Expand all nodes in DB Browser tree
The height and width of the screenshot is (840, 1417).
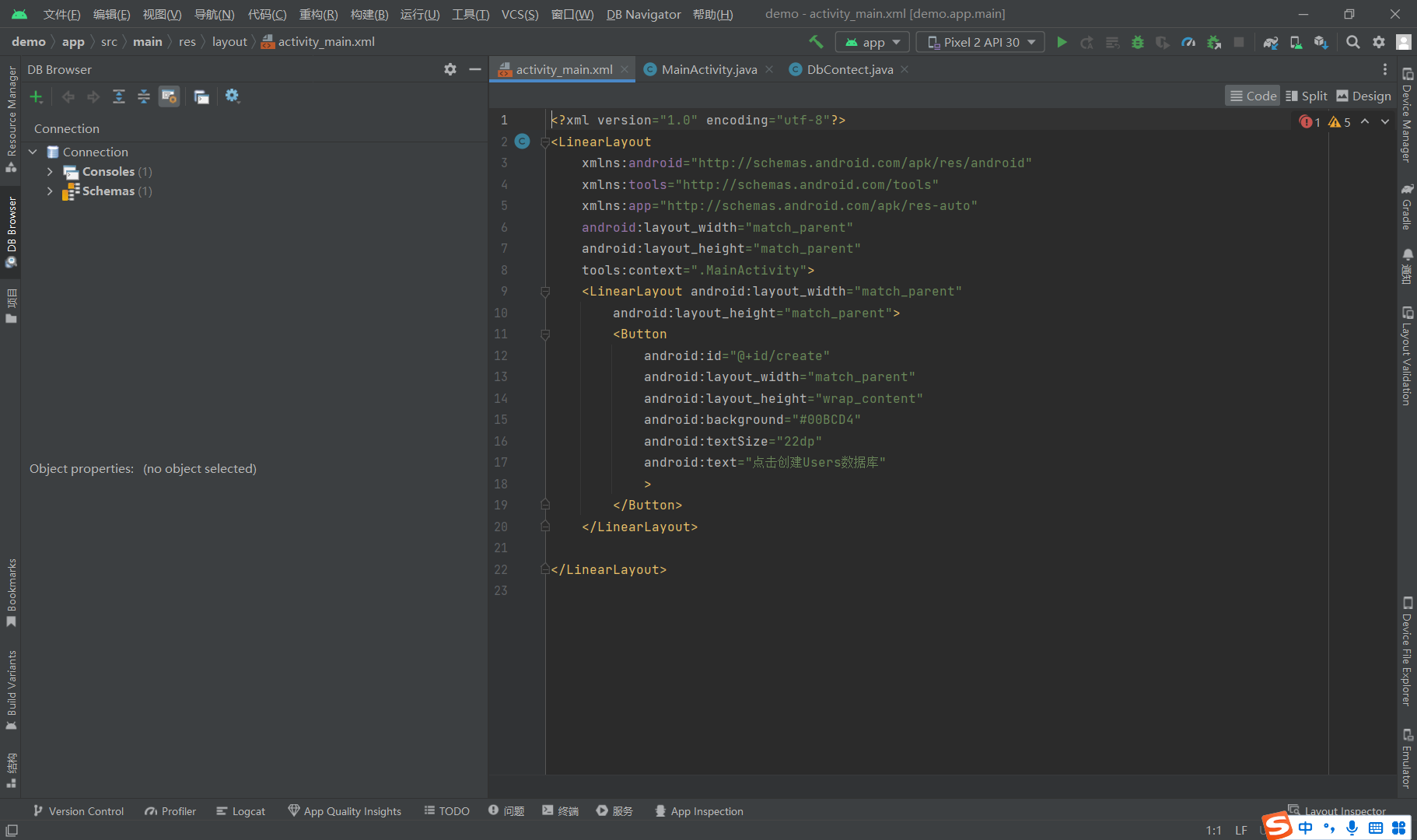pos(119,96)
